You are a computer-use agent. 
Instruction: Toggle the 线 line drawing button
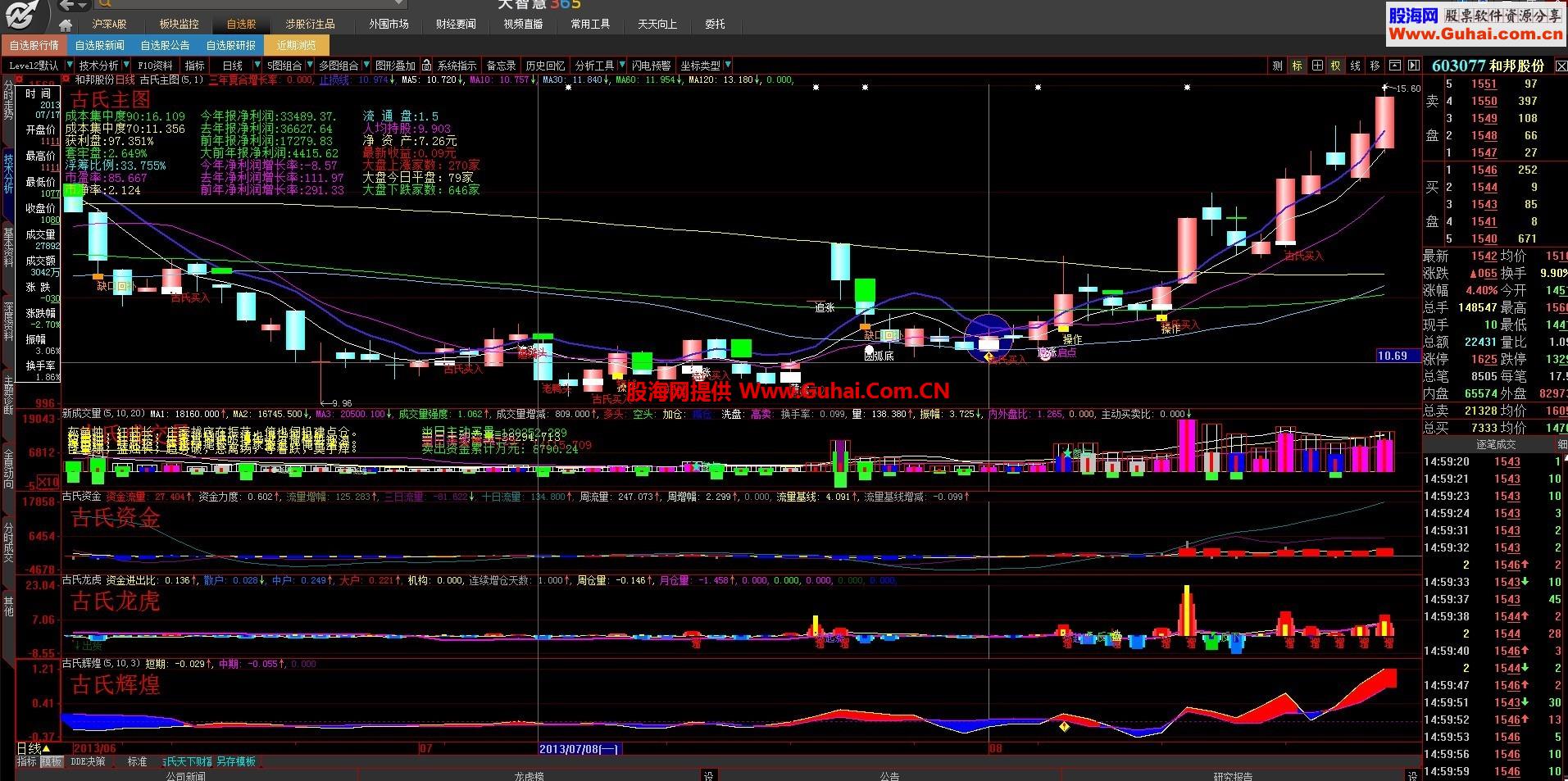tap(1355, 66)
